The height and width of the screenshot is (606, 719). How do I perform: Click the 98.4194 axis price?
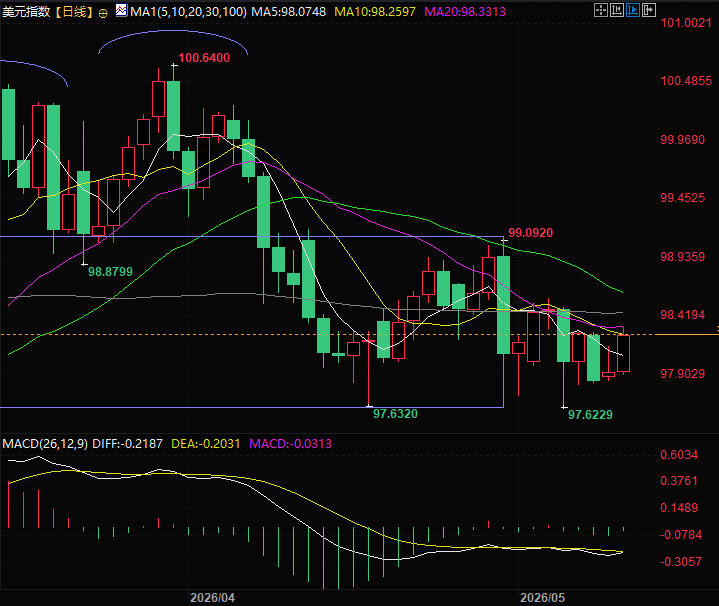coord(682,315)
